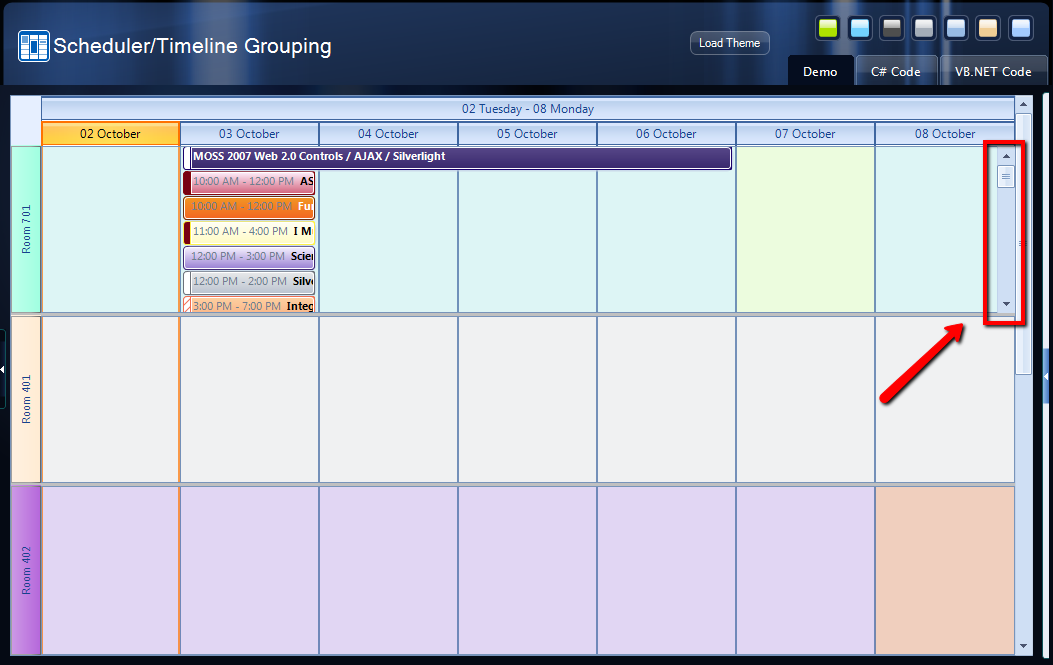The height and width of the screenshot is (665, 1053).
Task: Click the Room 701 inner scrollbar thumb
Action: coord(1006,177)
